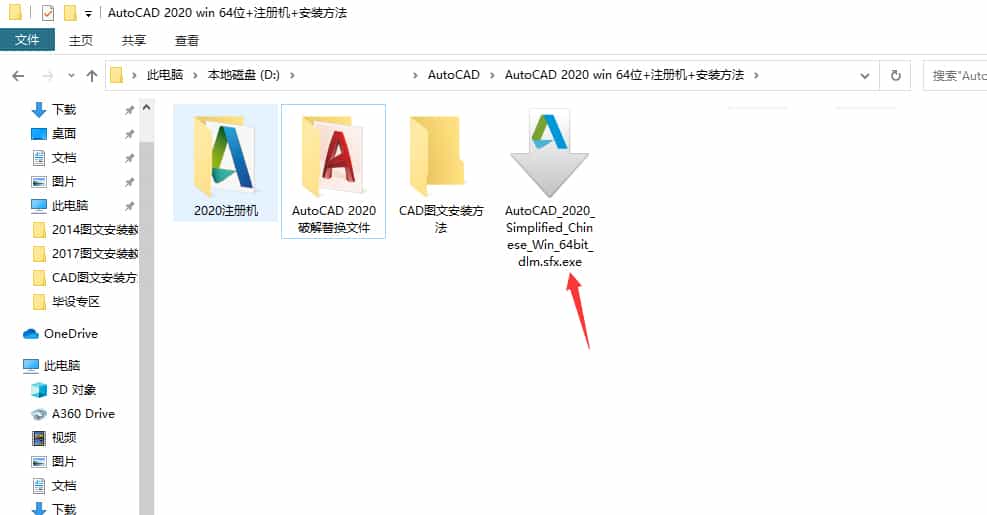Select 此电脑 root node in navigation pane
Viewport: 987px width, 515px height.
pyautogui.click(x=52, y=365)
